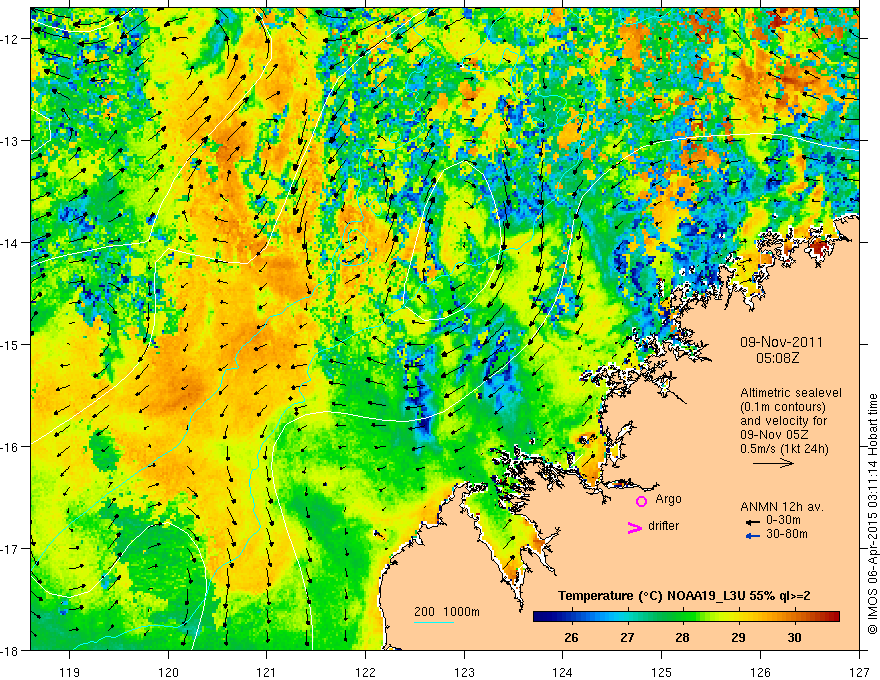Viewport: 880px width, 680px height.
Task: Click the date text 09-Nov-2011
Action: click(x=781, y=342)
